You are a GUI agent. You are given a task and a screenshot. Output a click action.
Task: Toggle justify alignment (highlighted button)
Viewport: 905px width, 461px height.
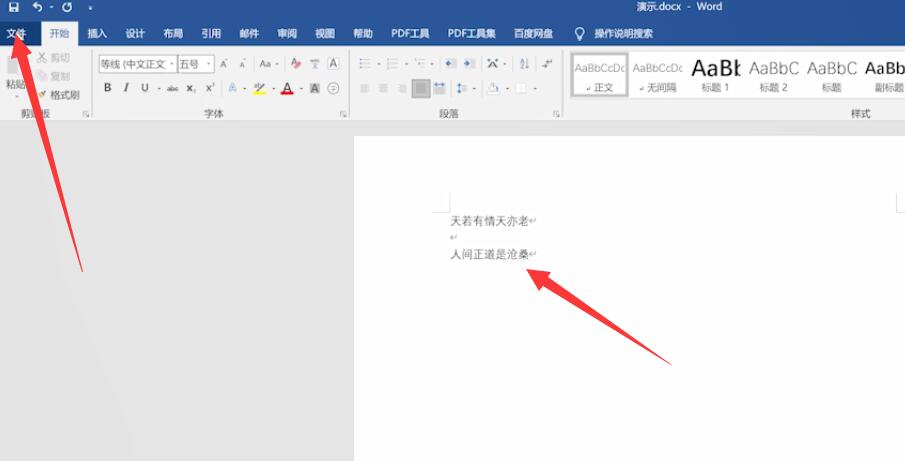(x=421, y=88)
